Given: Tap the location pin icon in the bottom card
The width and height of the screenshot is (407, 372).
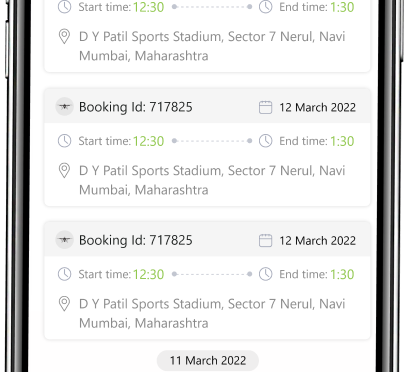Looking at the screenshot, I should click(x=64, y=304).
